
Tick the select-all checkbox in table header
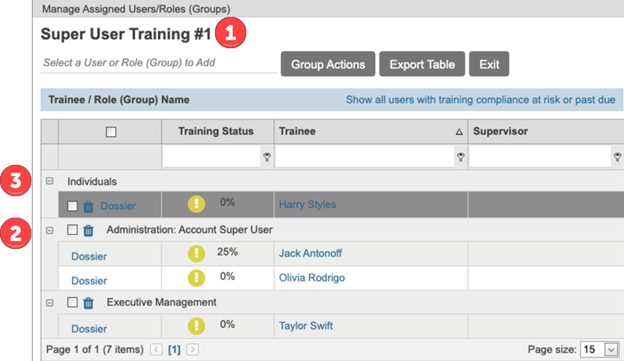click(x=111, y=132)
